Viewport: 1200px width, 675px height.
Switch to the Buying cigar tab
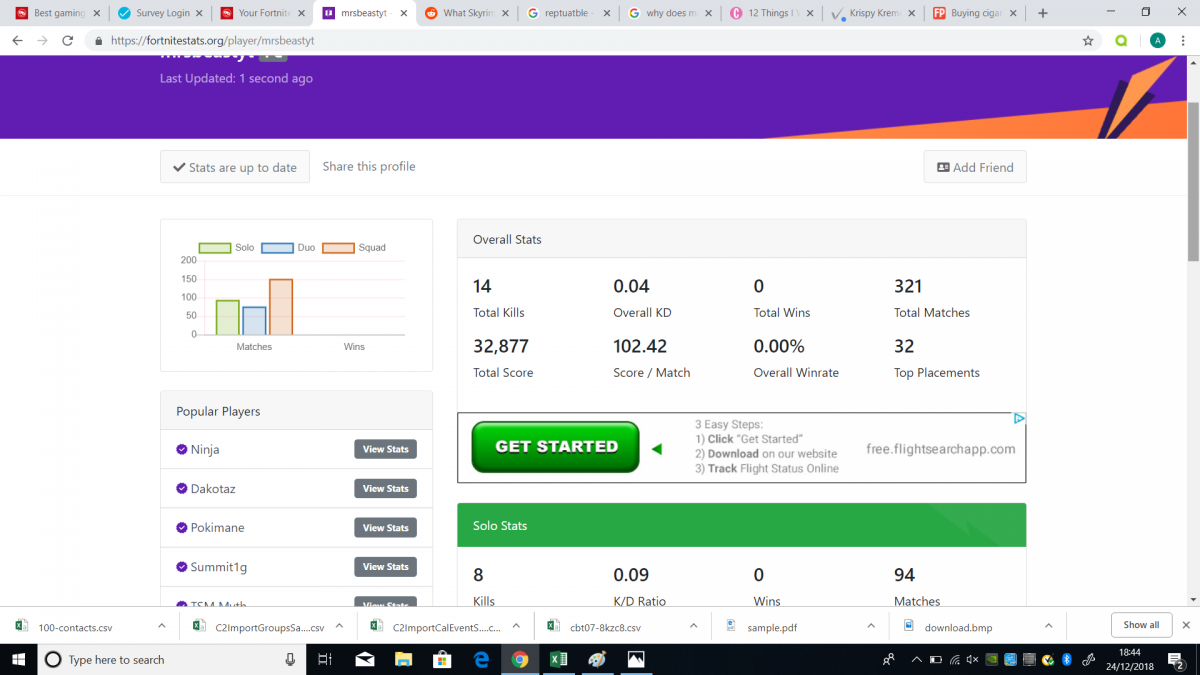(x=974, y=13)
